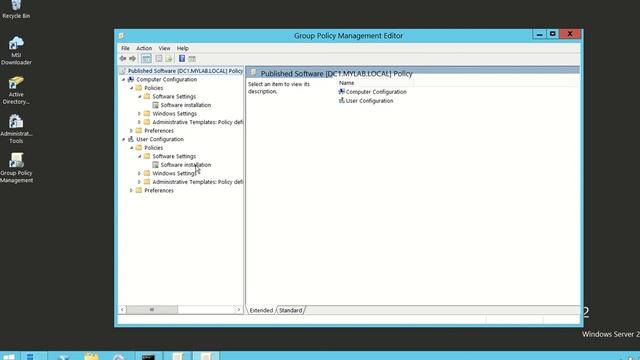Viewport: 640px width, 360px height.
Task: Expand Preferences under User Configuration
Action: (x=131, y=191)
